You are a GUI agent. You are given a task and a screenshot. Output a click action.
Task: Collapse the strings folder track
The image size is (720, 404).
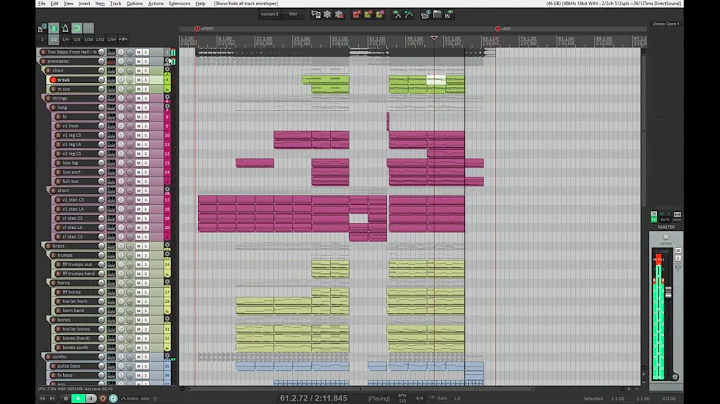tap(167, 97)
